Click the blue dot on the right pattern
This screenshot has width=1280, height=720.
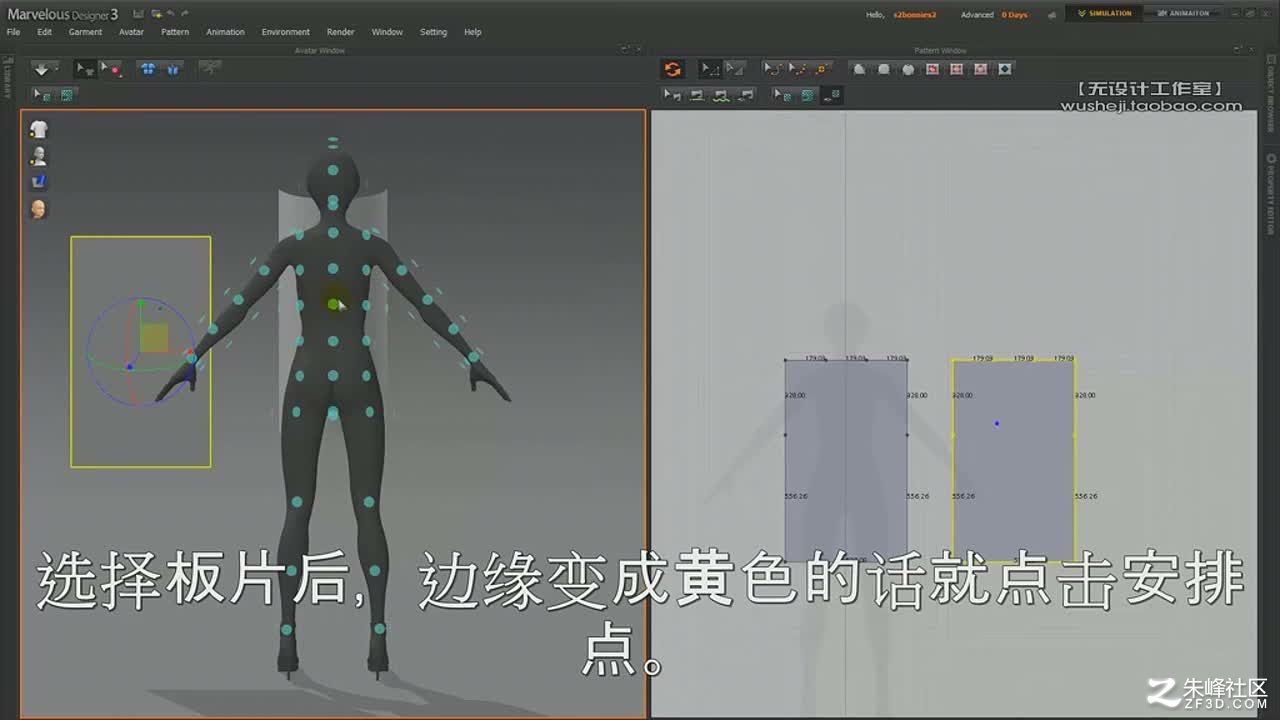997,424
